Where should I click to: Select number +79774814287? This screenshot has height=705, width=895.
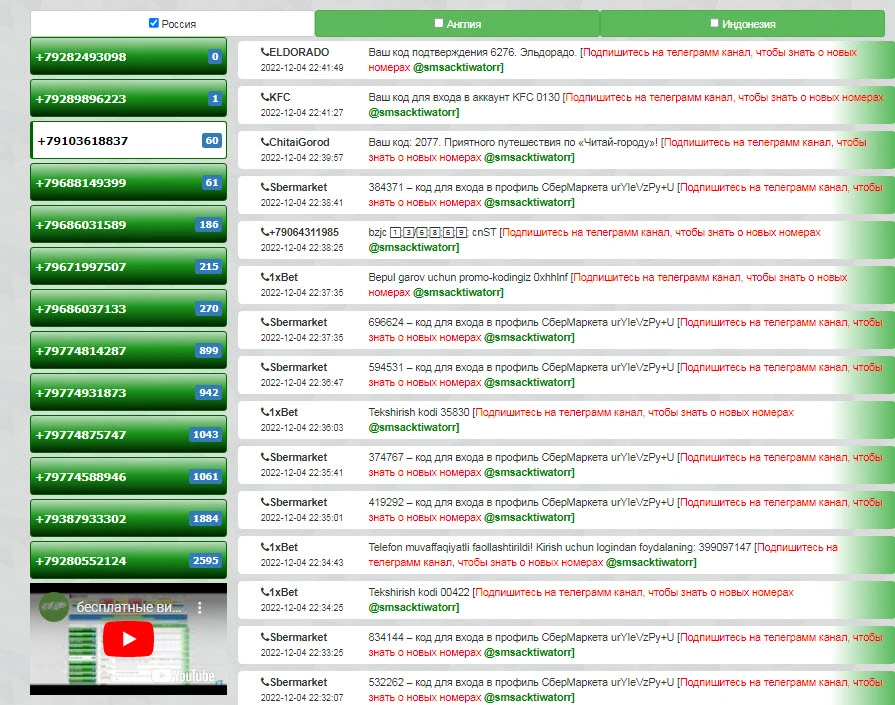(x=128, y=351)
